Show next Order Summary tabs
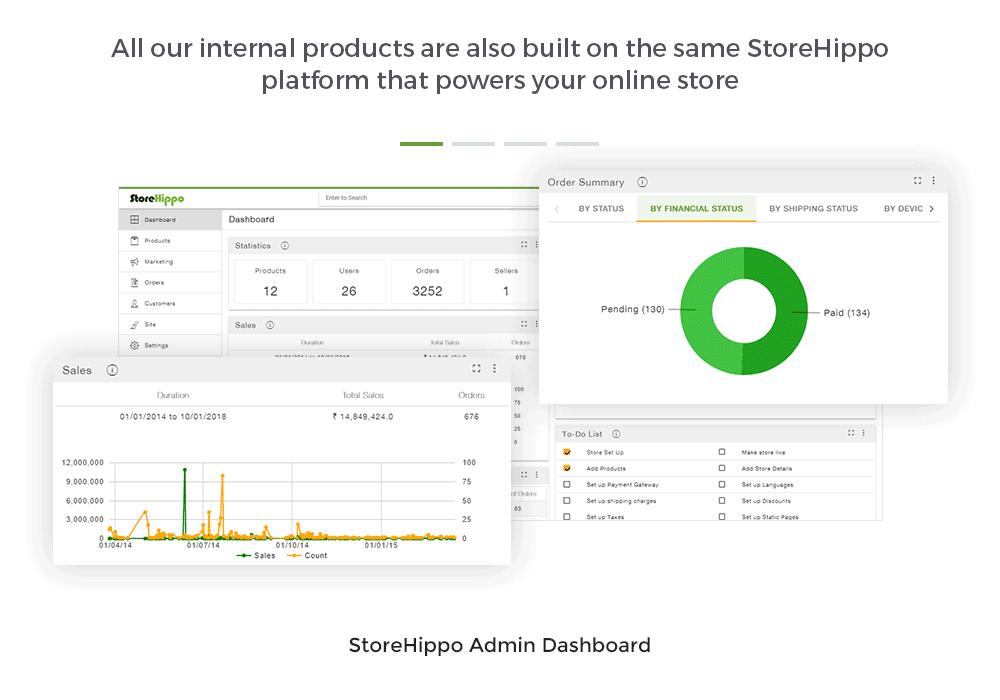This screenshot has width=1000, height=700. tap(932, 208)
